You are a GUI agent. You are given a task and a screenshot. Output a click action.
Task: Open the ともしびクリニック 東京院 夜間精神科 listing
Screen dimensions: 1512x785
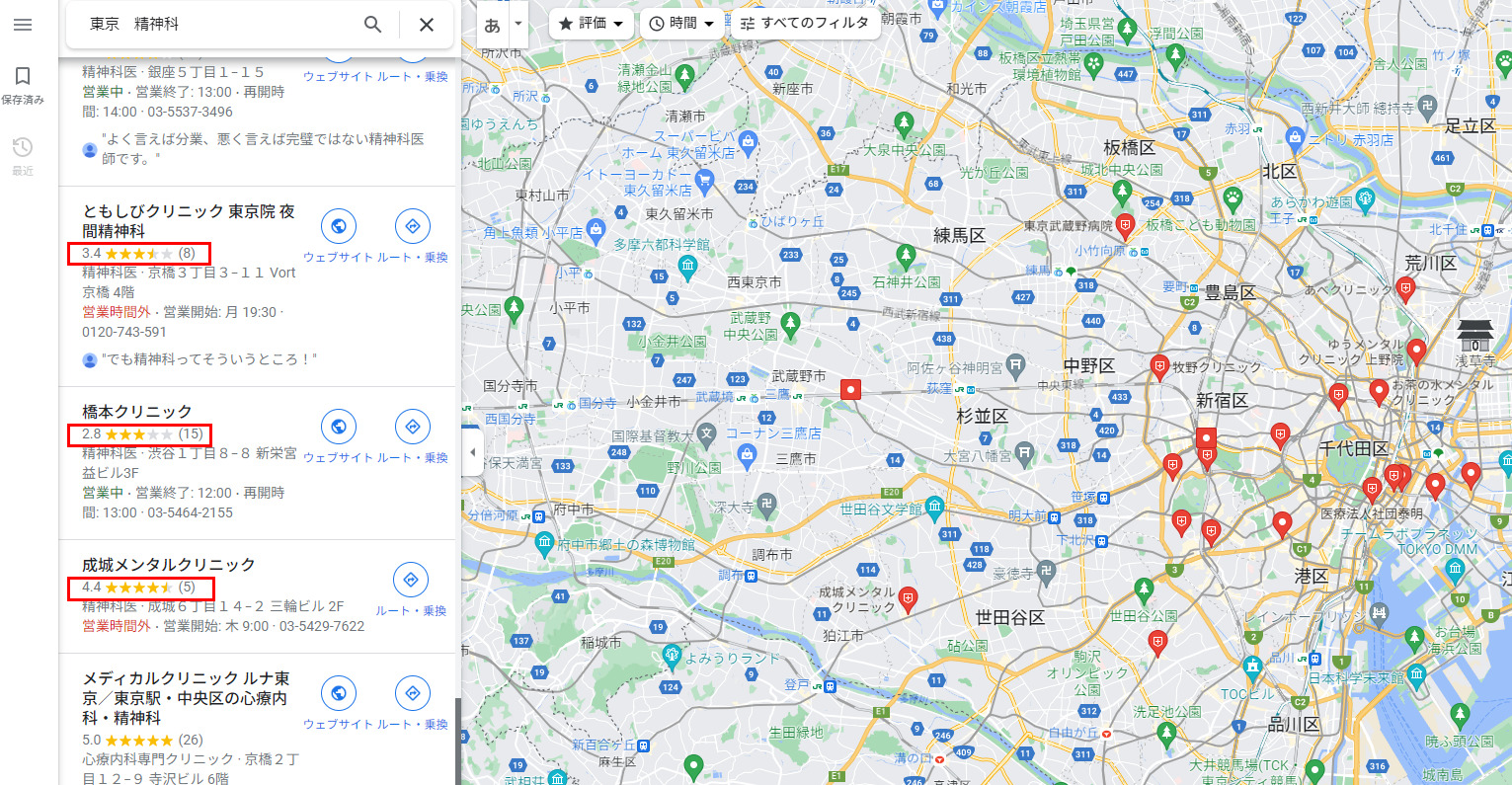point(188,221)
